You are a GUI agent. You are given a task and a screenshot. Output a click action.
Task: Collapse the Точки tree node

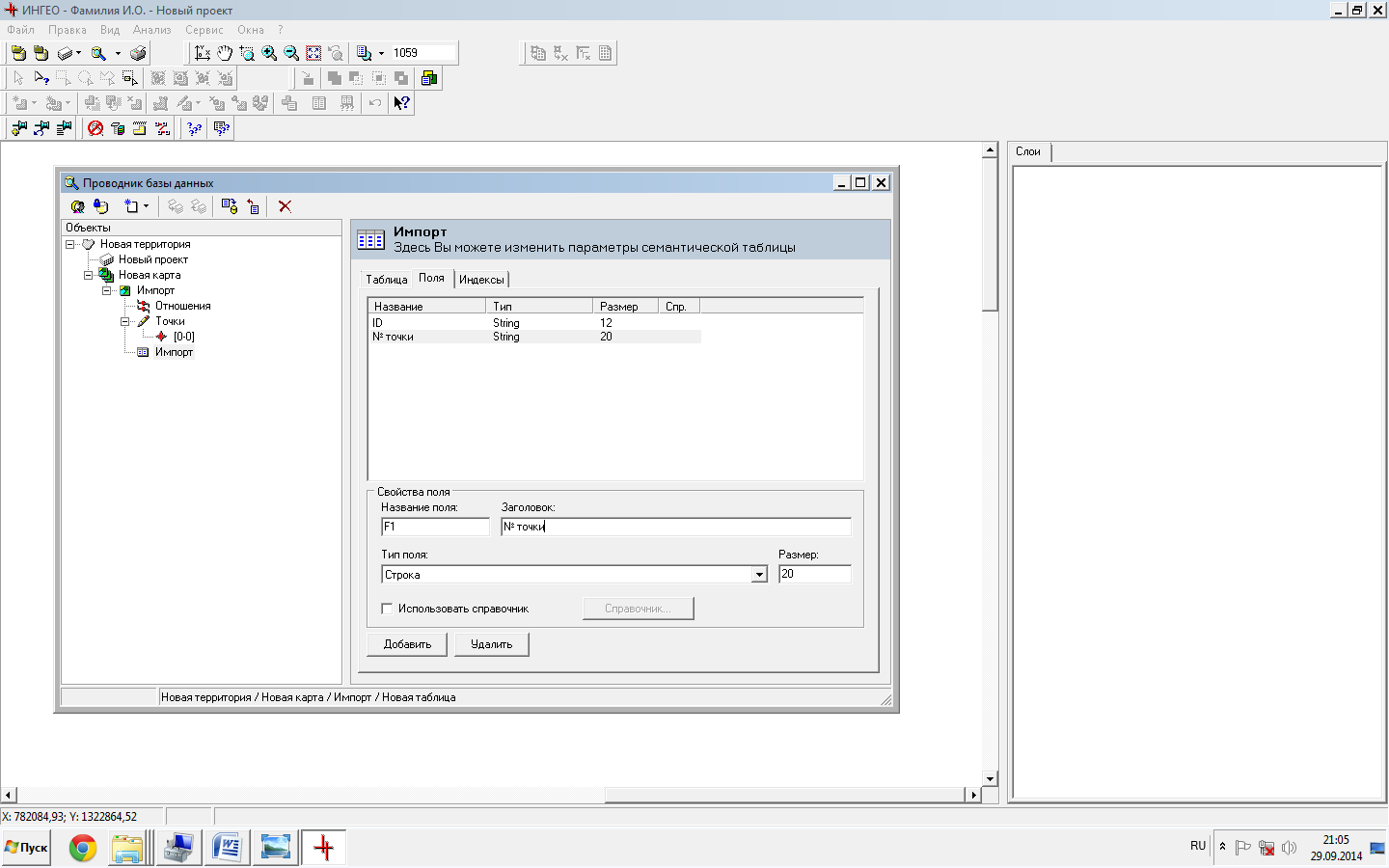pos(125,321)
